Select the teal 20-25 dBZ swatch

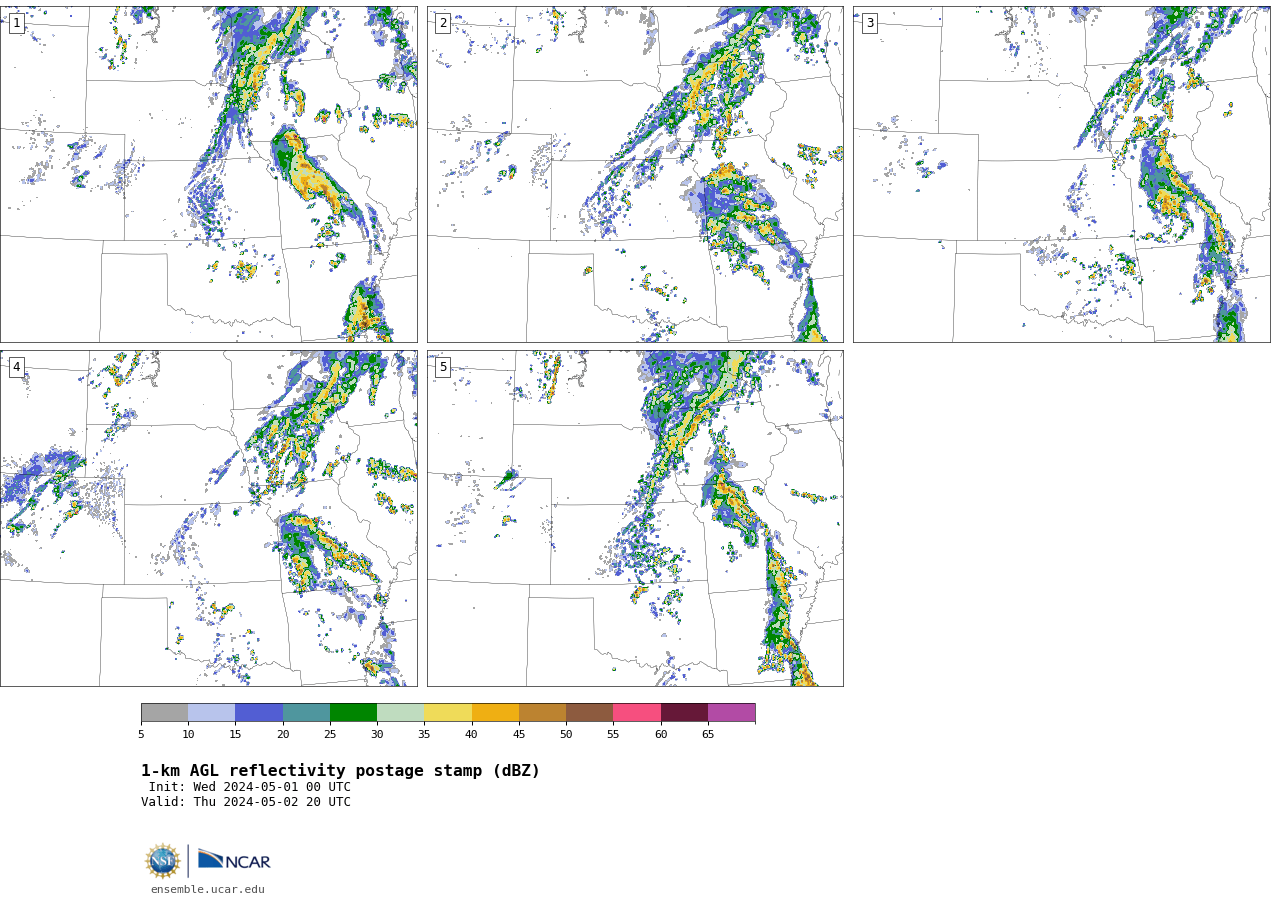tap(306, 712)
